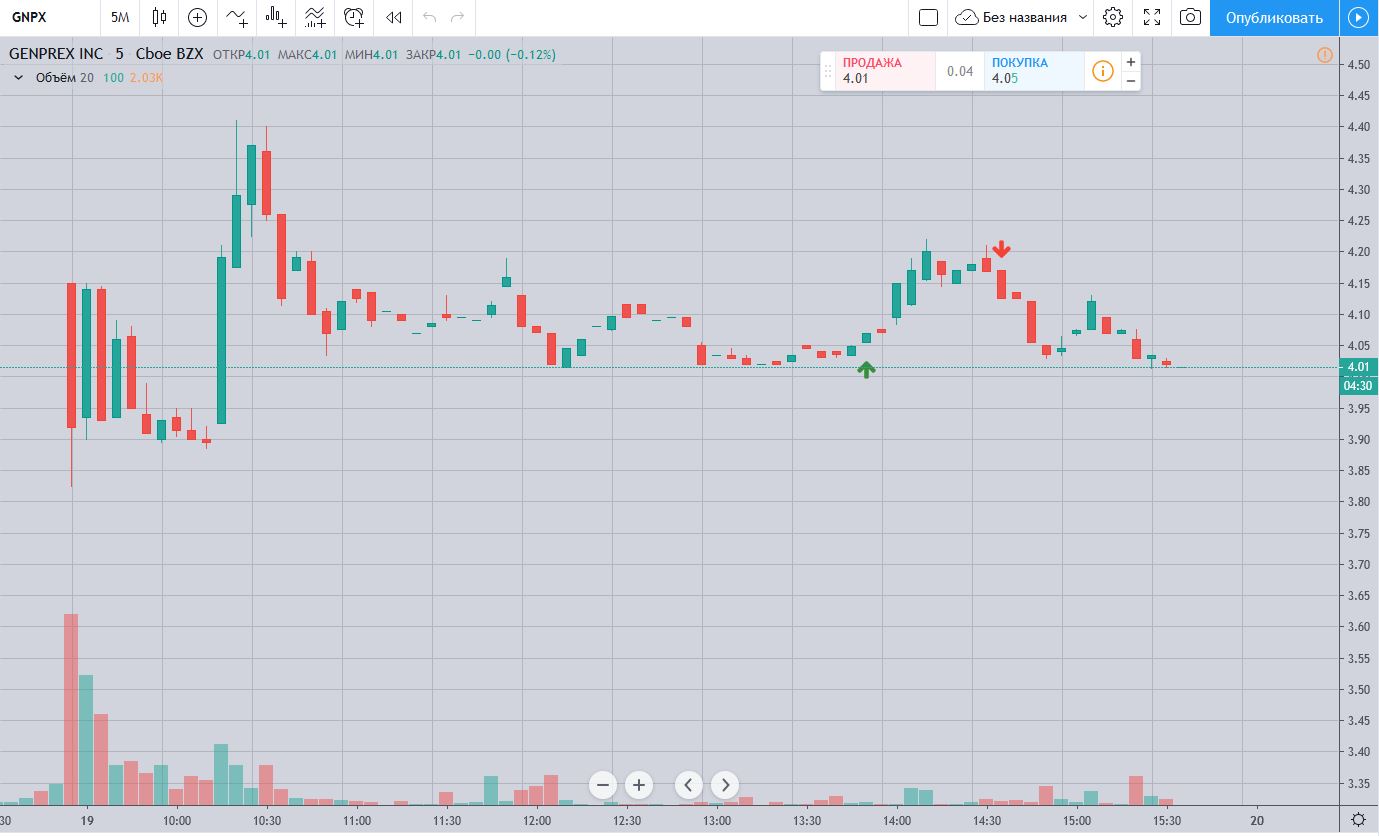1379x836 pixels.
Task: Click the compare or add symbol icon
Action: point(197,17)
